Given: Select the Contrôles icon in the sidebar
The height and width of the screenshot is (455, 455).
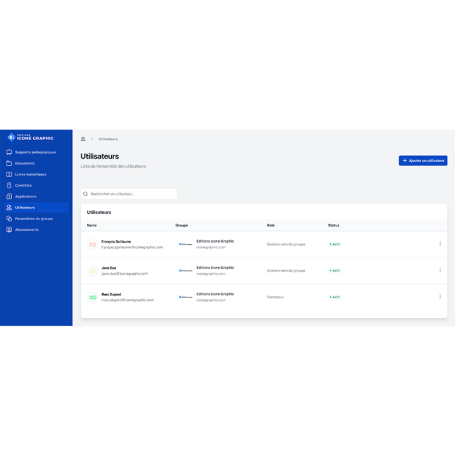Looking at the screenshot, I should 9,185.
